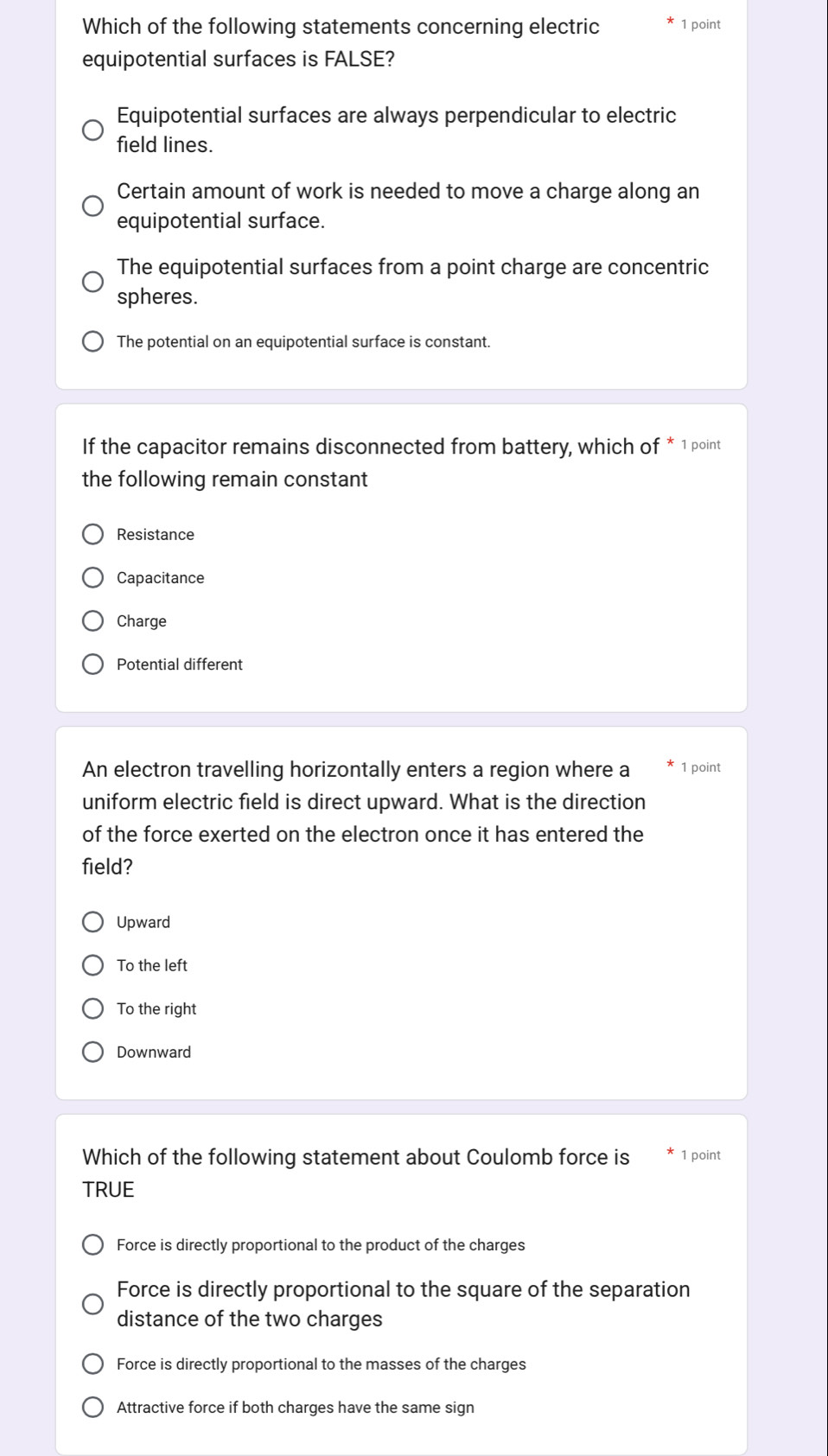
Task: Pick 'To the right' answer
Action: coord(92,1009)
